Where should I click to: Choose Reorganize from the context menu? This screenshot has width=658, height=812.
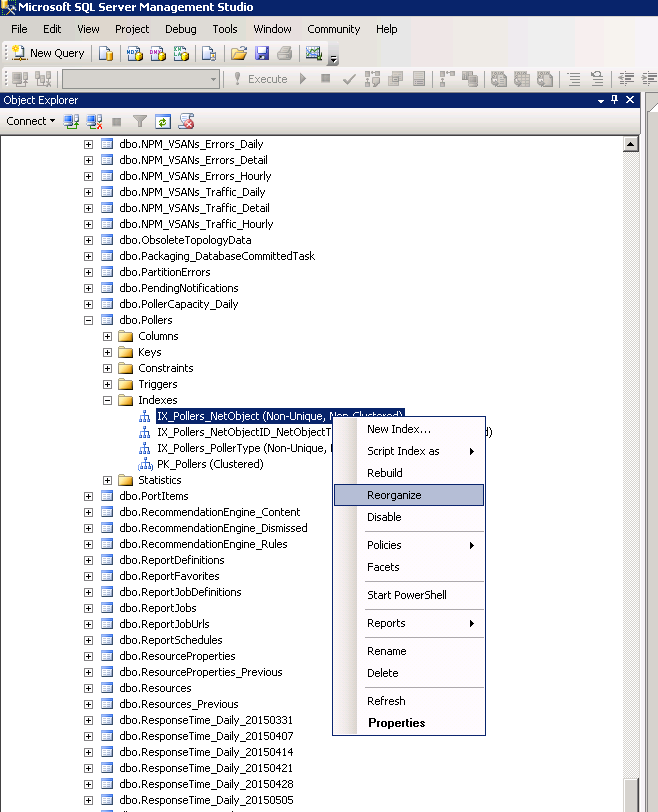click(x=409, y=495)
